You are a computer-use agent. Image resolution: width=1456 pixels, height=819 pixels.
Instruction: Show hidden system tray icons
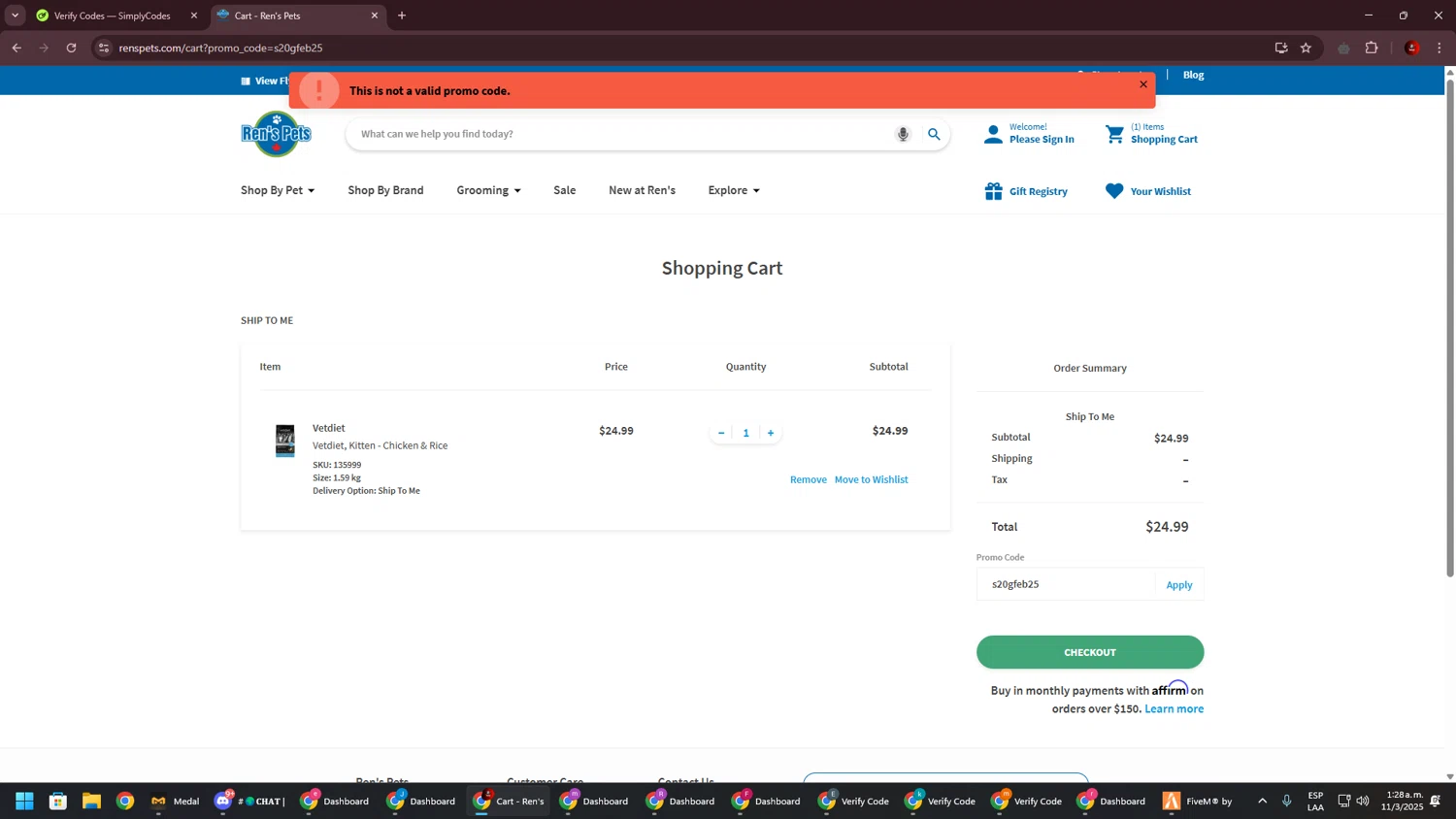click(1262, 801)
